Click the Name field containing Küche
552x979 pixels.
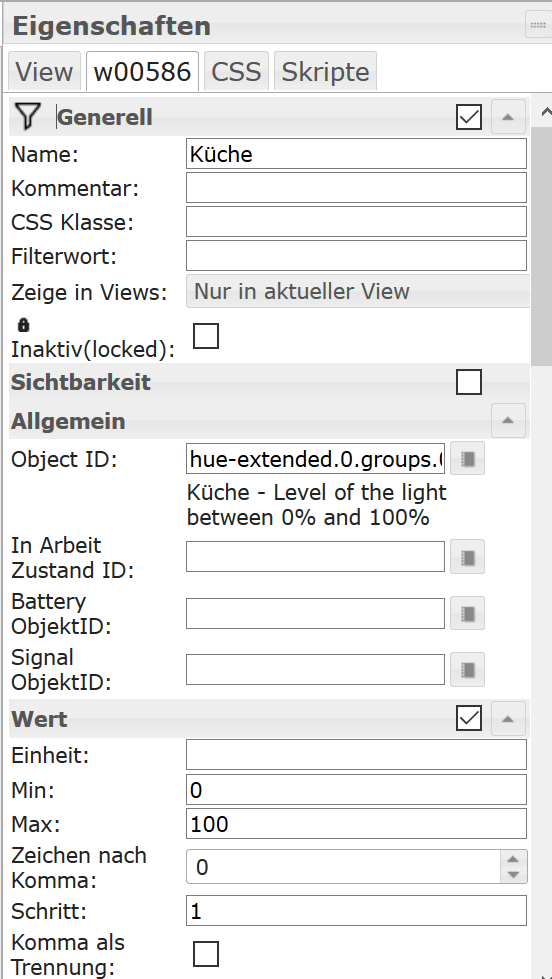coord(357,154)
